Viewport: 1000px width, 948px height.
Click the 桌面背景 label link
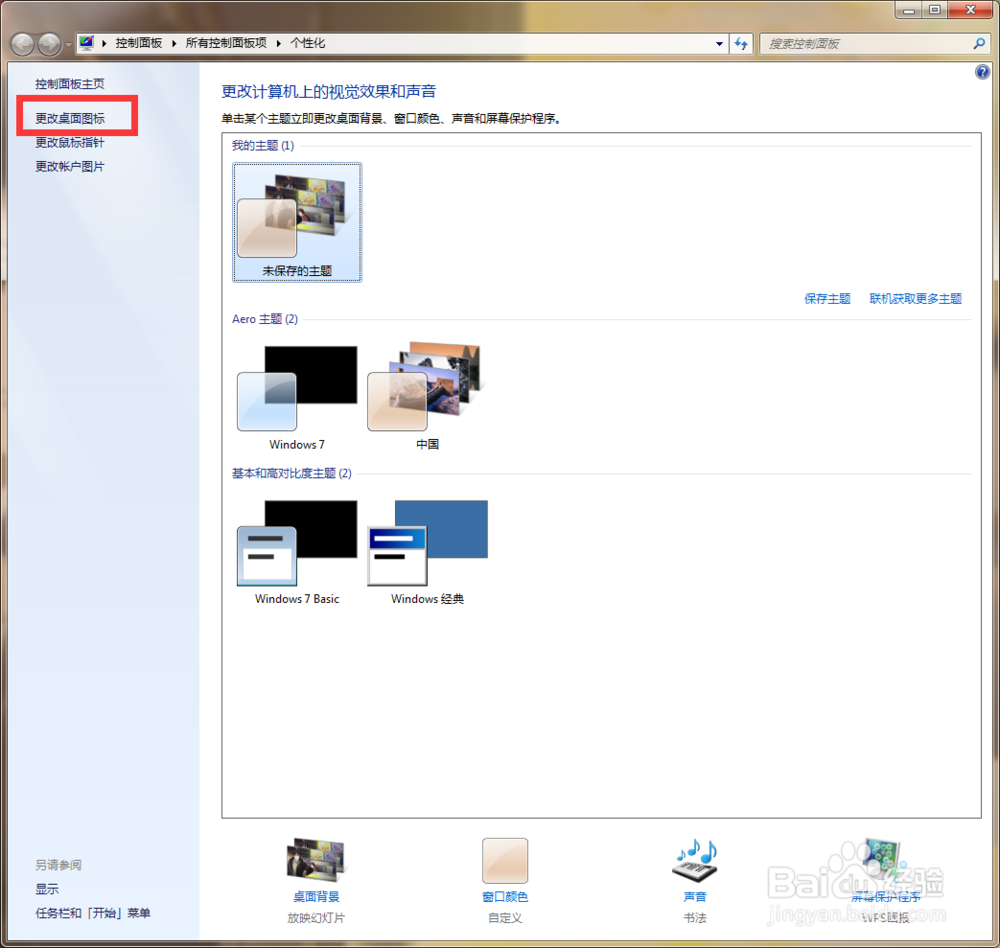[316, 896]
